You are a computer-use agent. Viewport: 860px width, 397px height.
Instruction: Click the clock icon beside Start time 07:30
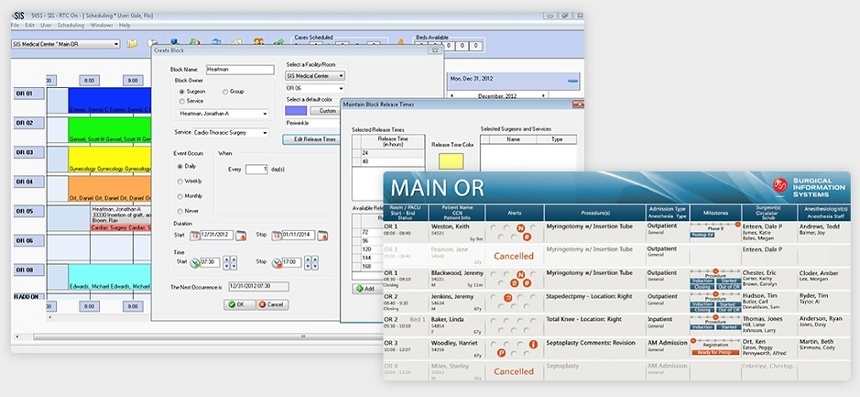click(195, 263)
